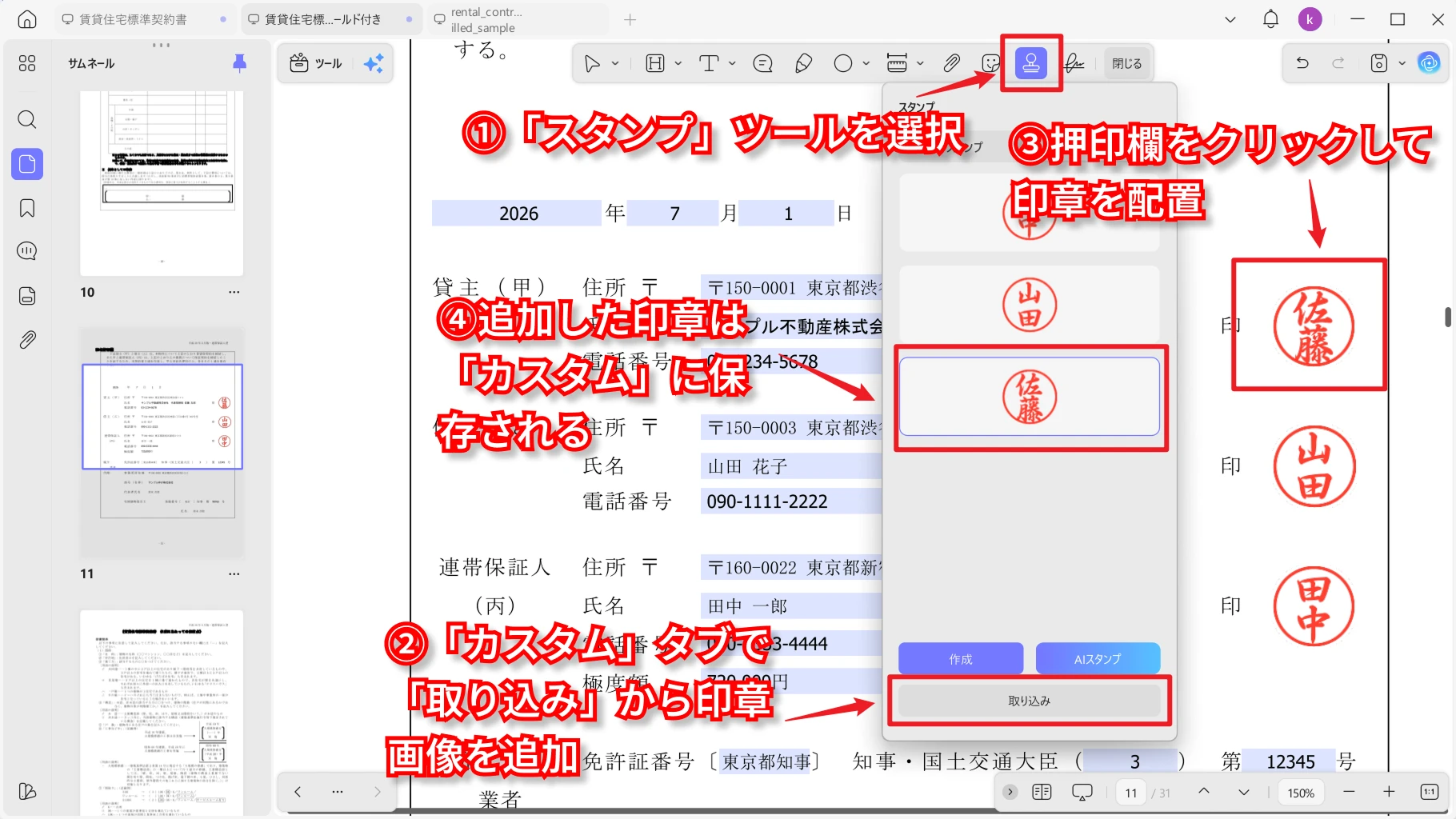Viewport: 1456px width, 819px height.
Task: Choose the selection arrow tool
Action: 592,63
